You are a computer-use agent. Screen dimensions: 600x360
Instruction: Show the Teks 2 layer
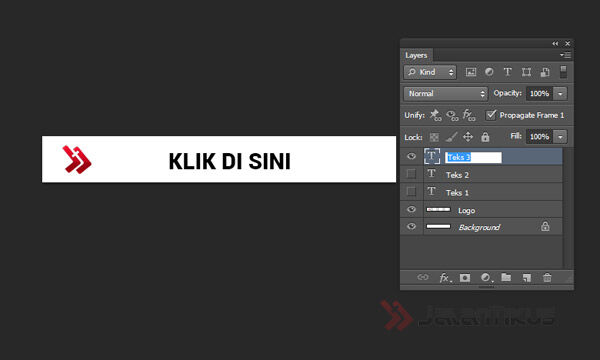(x=411, y=174)
